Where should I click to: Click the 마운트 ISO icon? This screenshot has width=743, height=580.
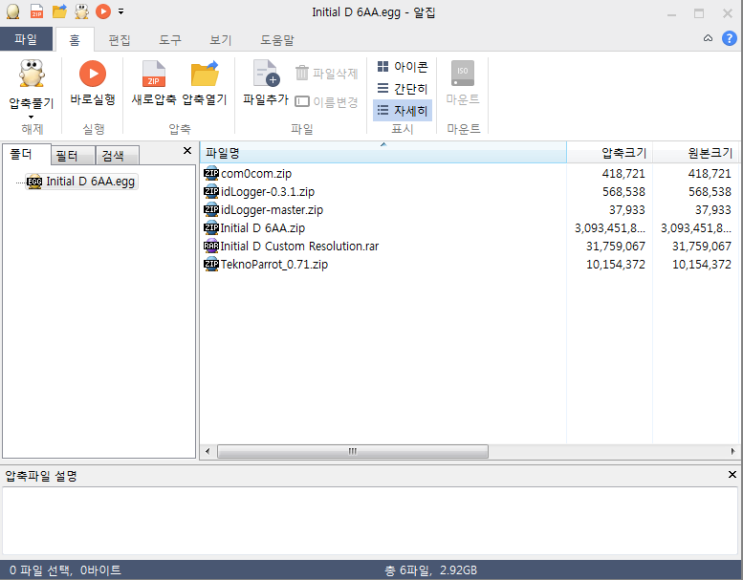(x=462, y=73)
